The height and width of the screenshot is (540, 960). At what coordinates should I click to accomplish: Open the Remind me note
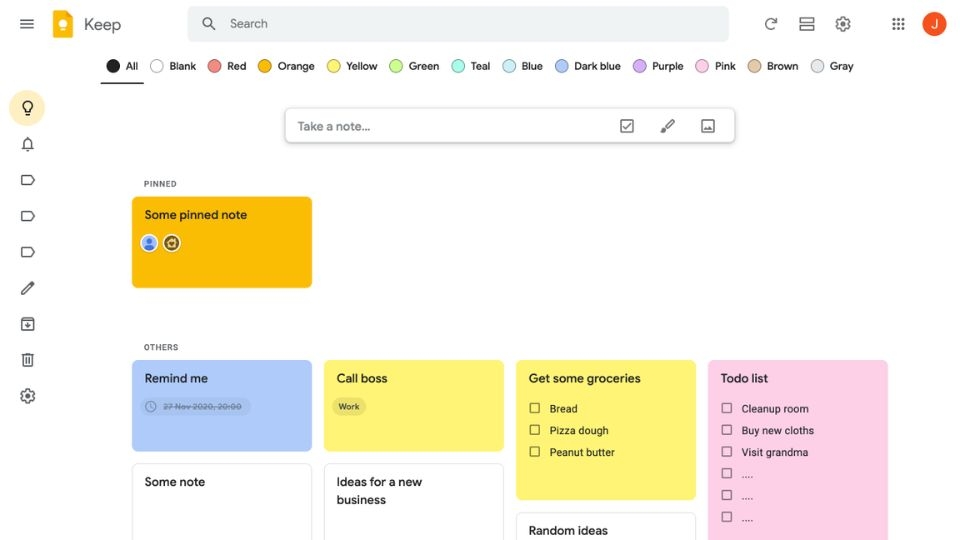[222, 405]
